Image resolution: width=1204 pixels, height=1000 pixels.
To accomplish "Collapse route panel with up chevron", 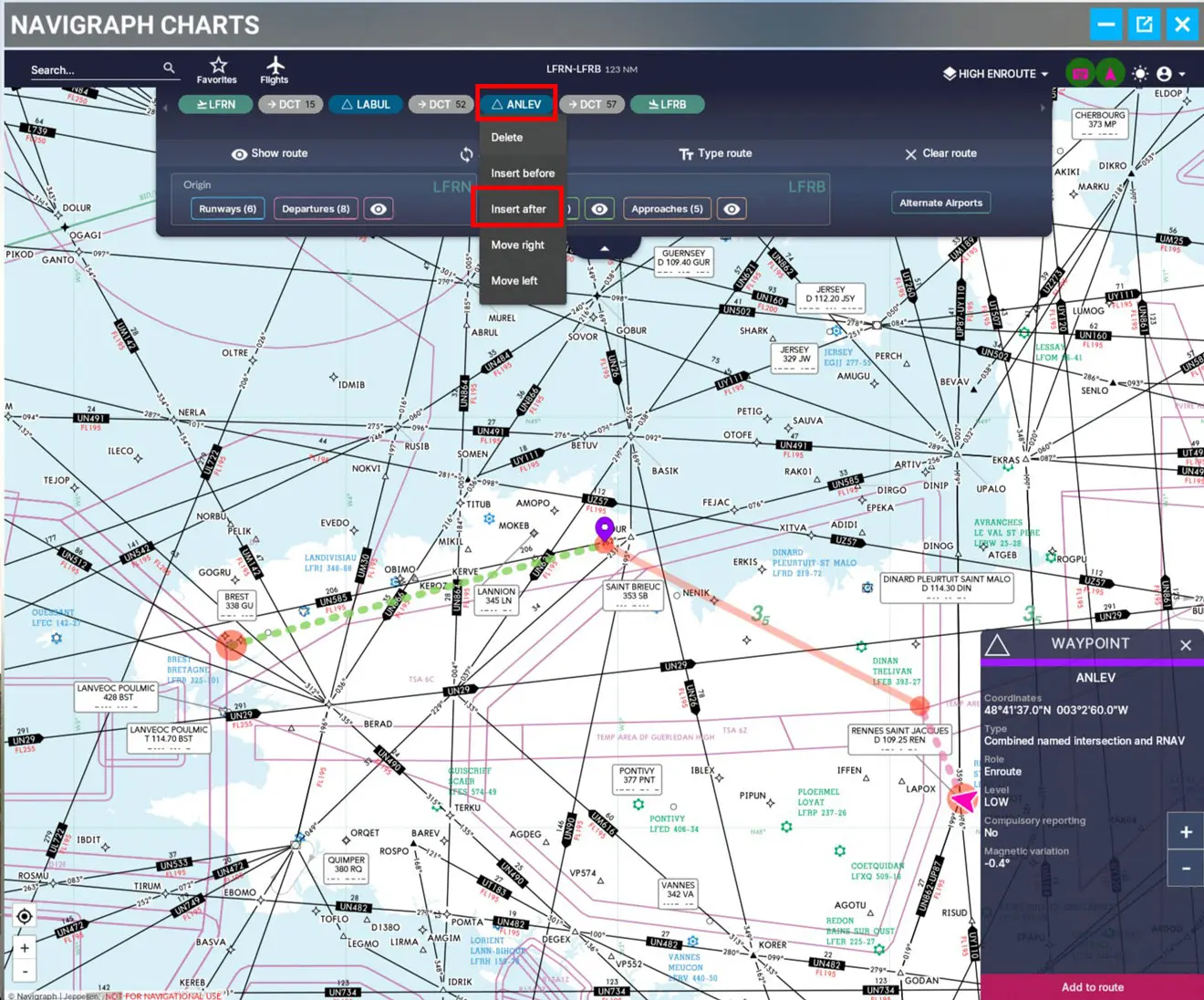I will pos(604,248).
